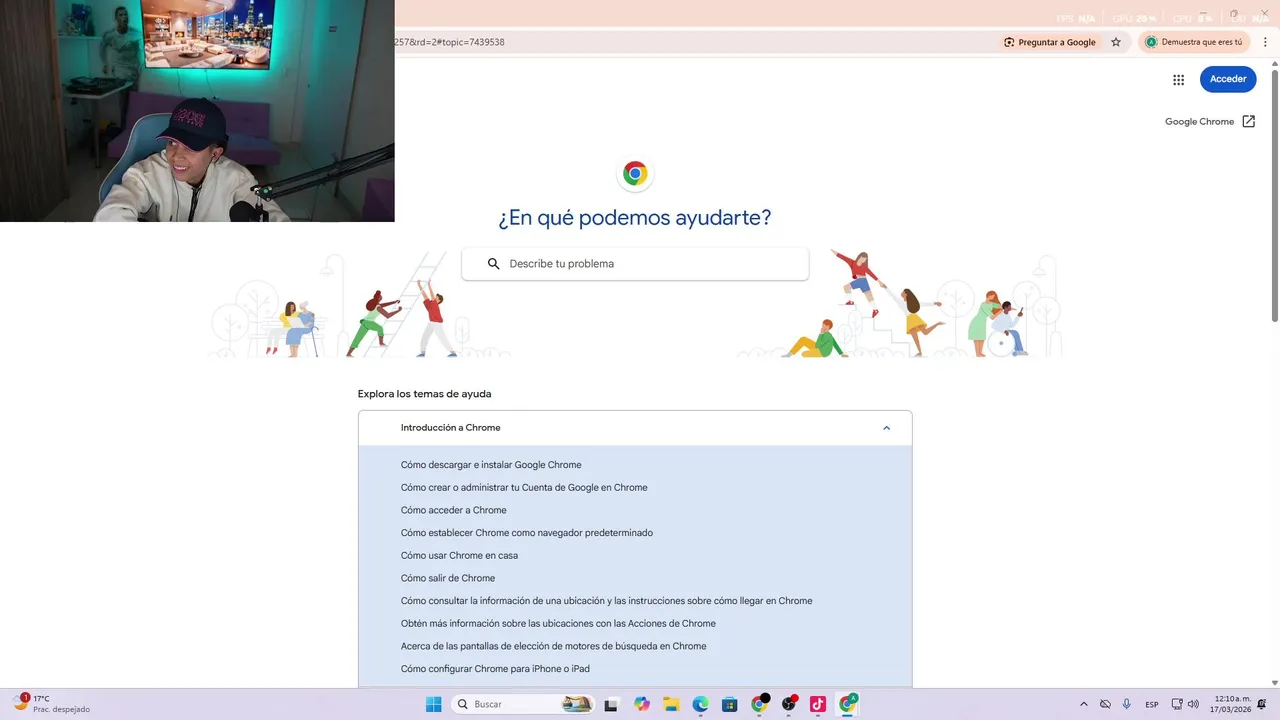Open Microsoft Edge from the taskbar

pyautogui.click(x=700, y=704)
